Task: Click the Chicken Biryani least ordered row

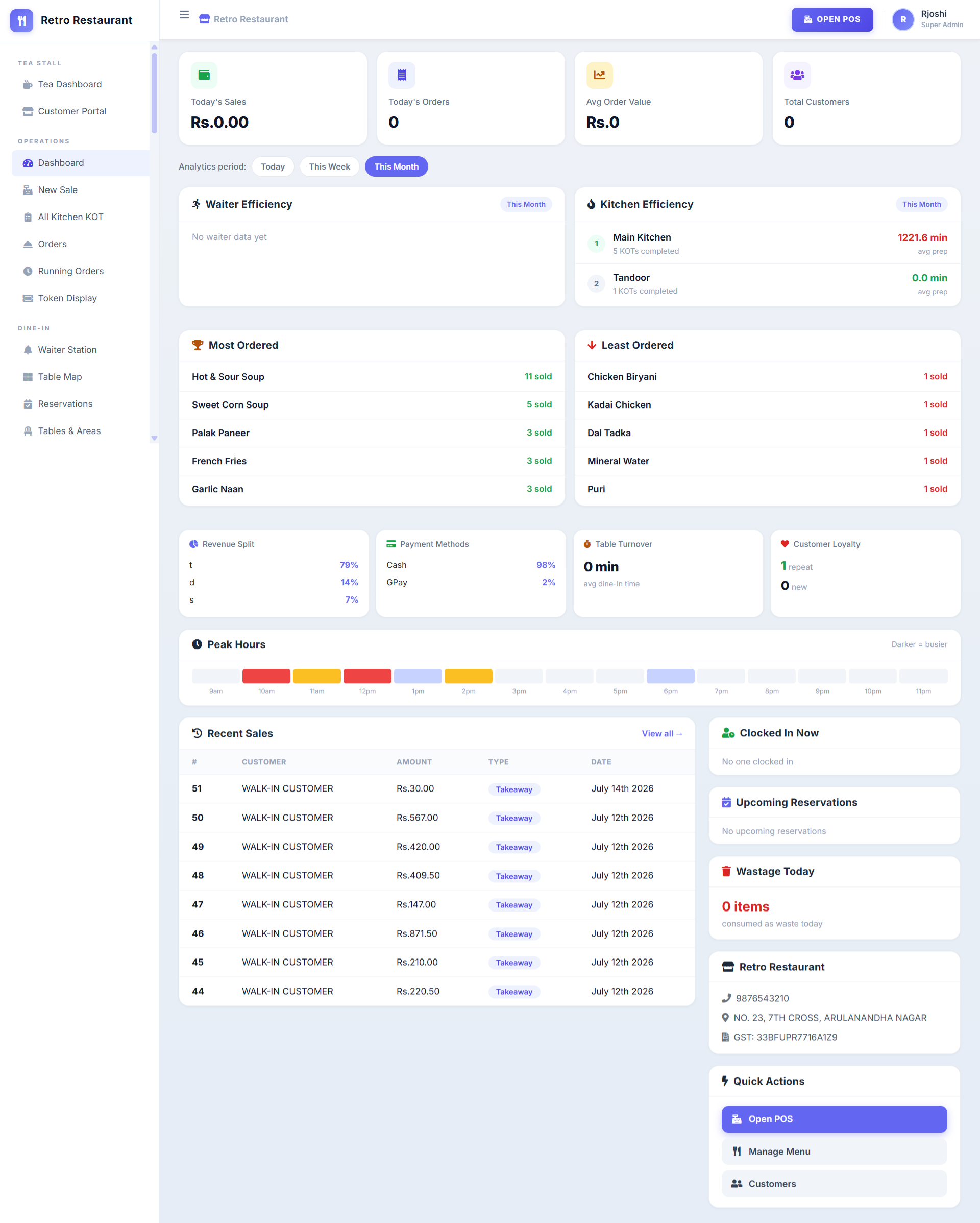Action: [x=767, y=377]
